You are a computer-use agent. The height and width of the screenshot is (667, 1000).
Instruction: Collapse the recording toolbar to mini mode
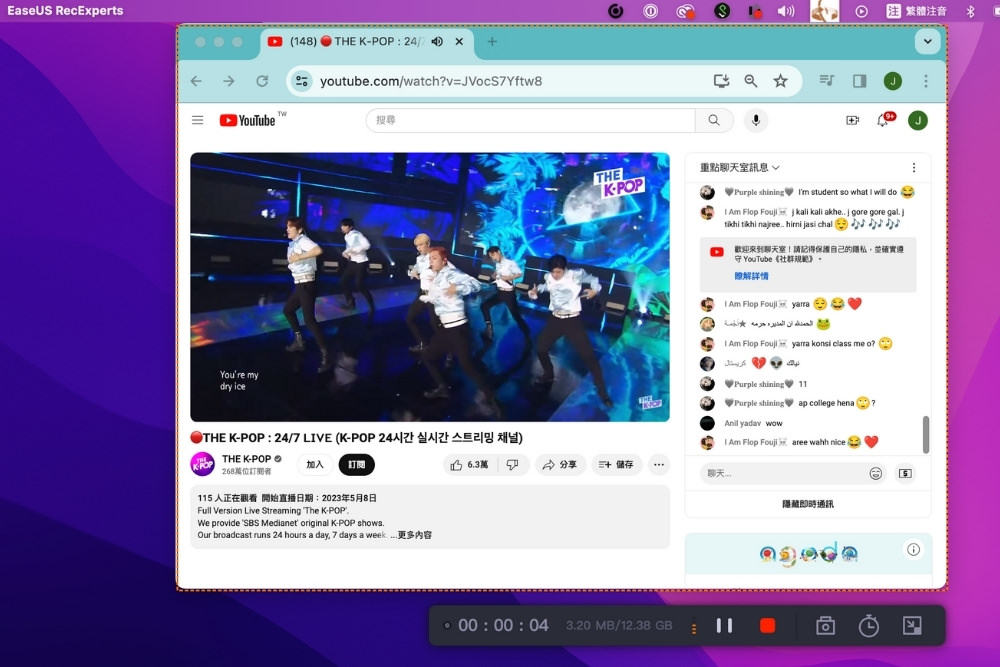coord(912,626)
